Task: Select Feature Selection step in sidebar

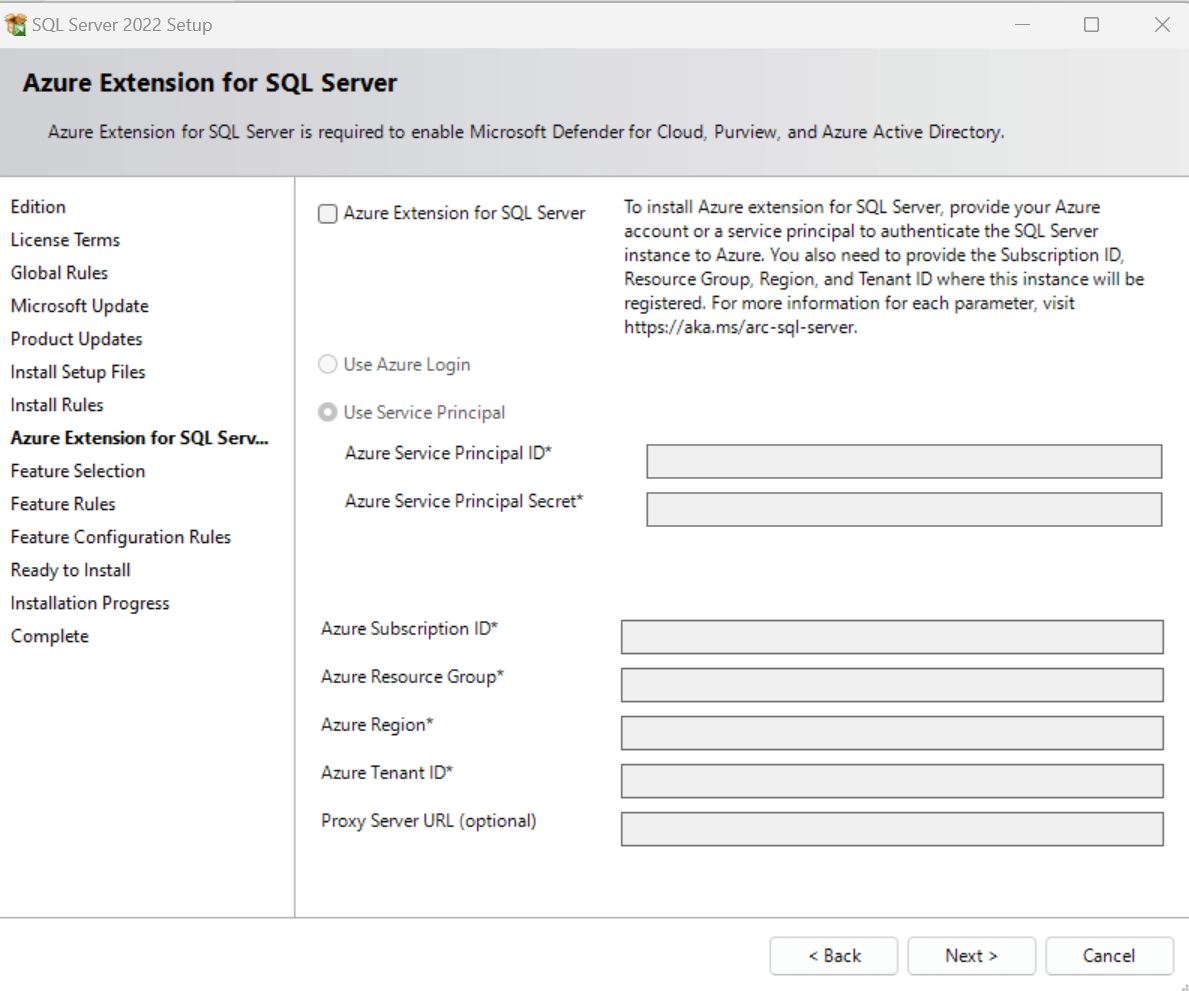Action: [x=78, y=471]
